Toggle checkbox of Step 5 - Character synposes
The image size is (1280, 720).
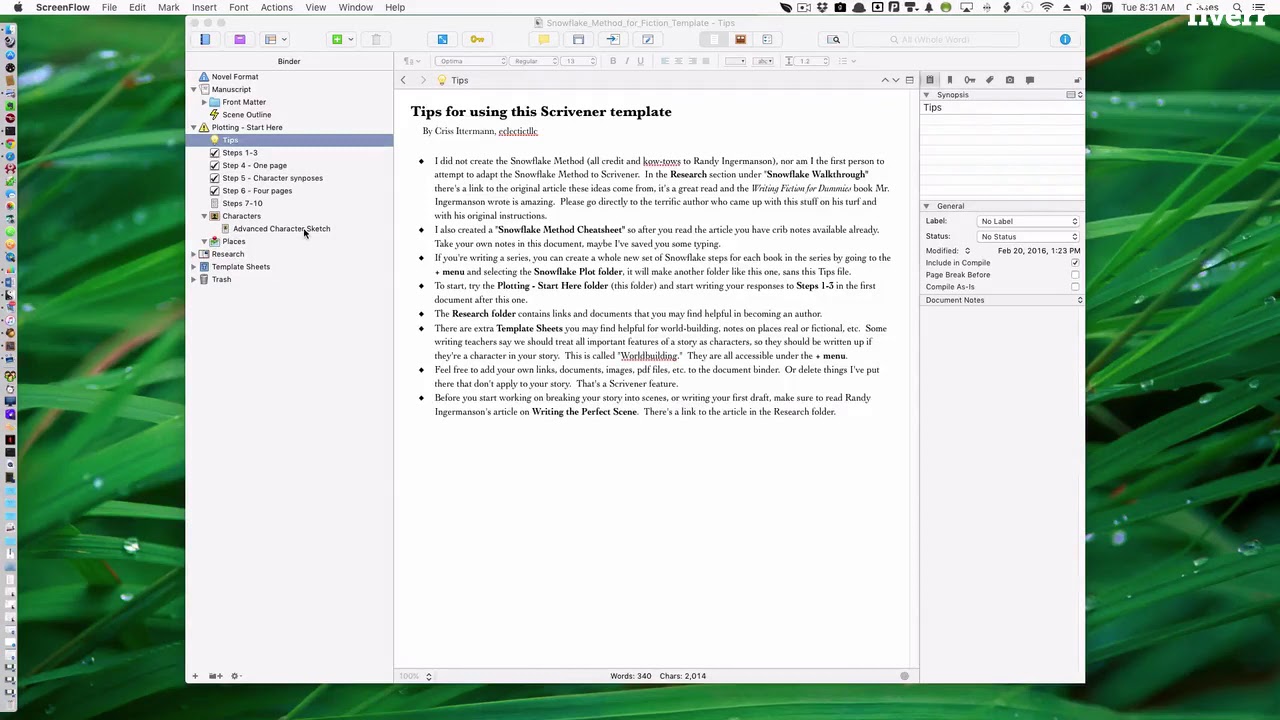click(x=214, y=178)
